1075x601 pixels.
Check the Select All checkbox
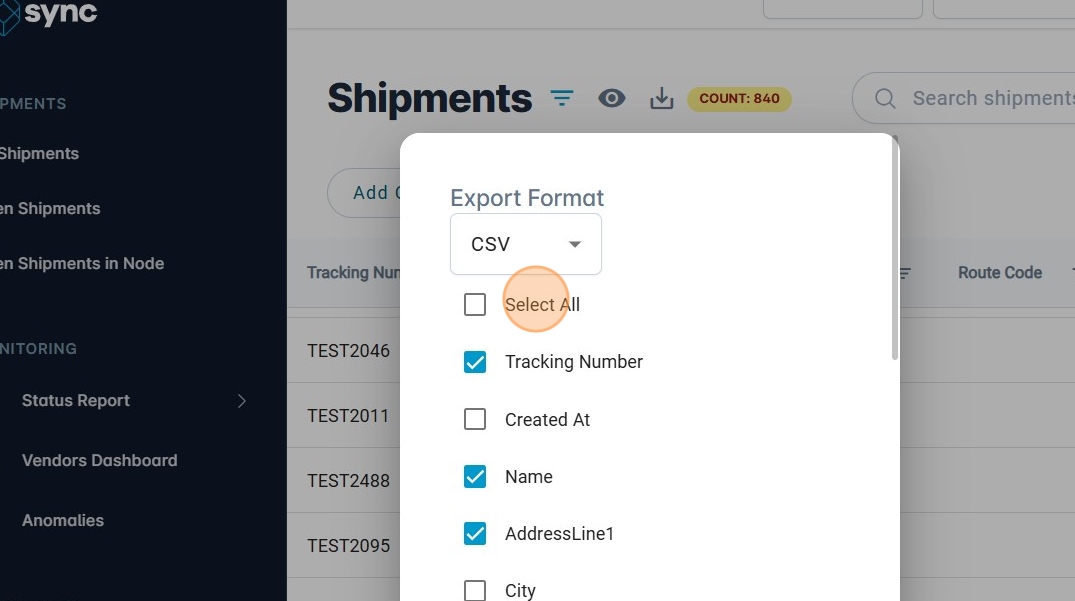pos(475,305)
